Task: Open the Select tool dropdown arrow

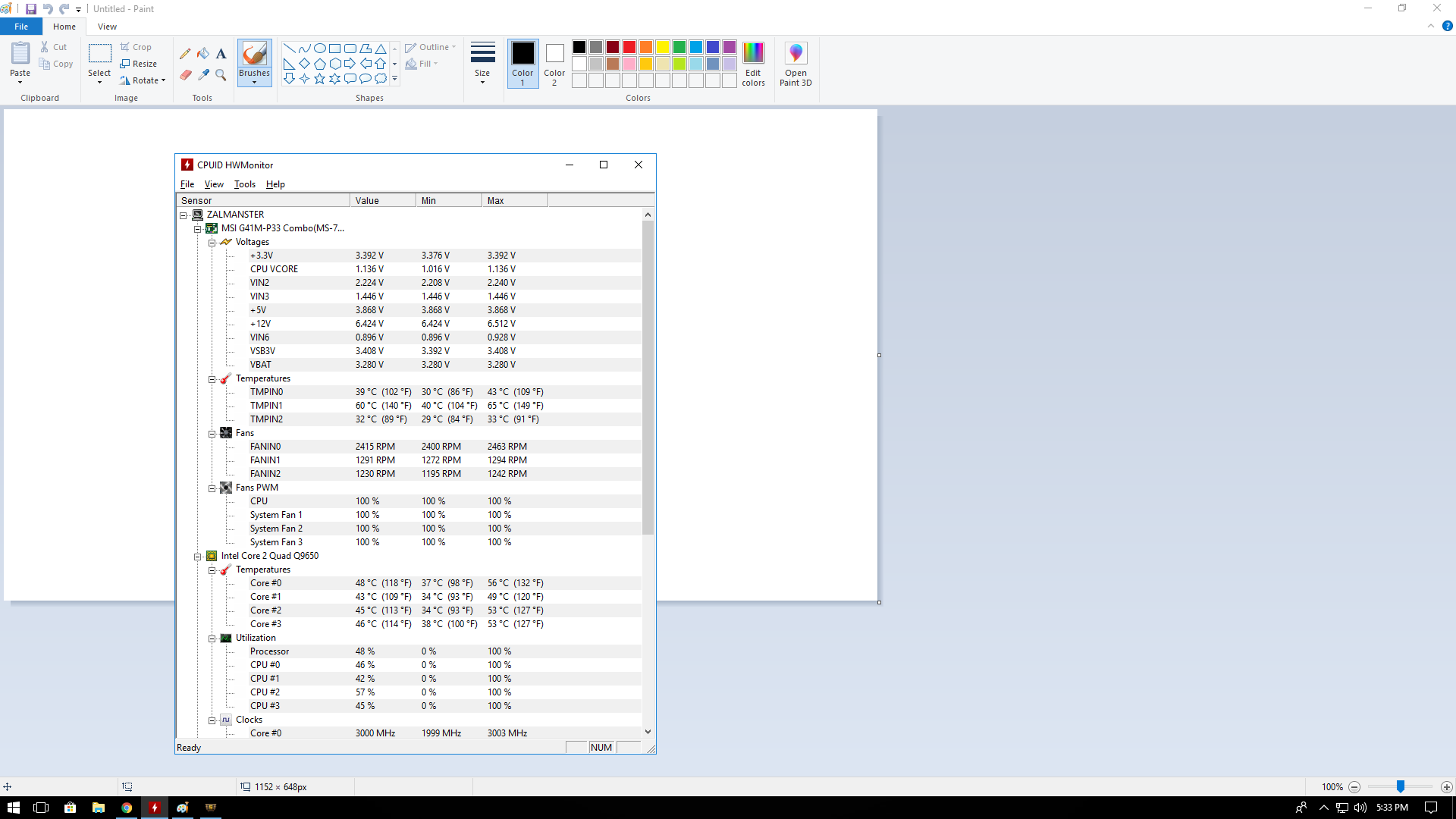Action: click(x=99, y=82)
